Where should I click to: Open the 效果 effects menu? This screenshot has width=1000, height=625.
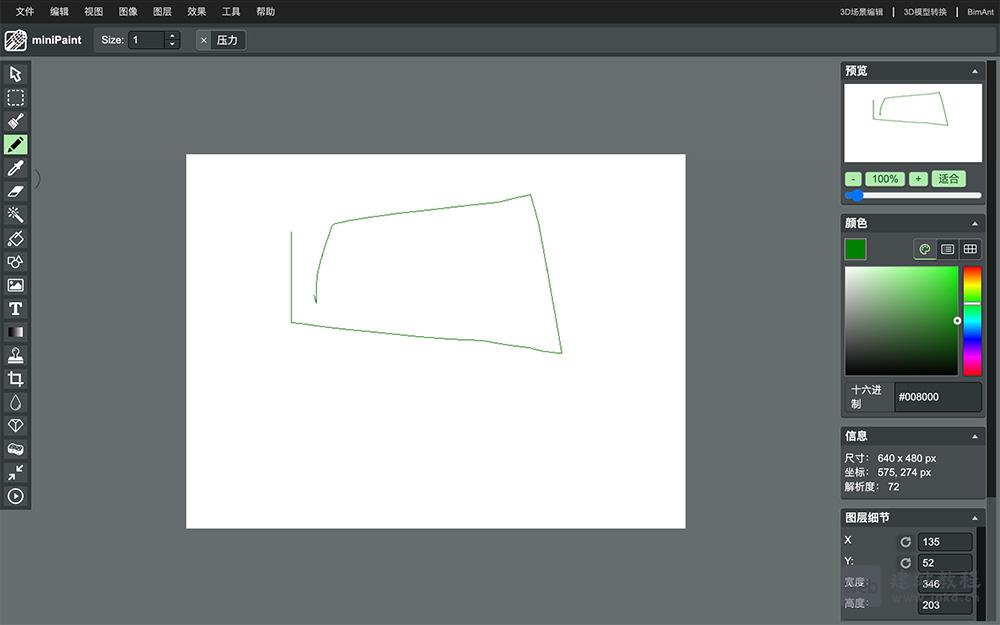coord(197,12)
